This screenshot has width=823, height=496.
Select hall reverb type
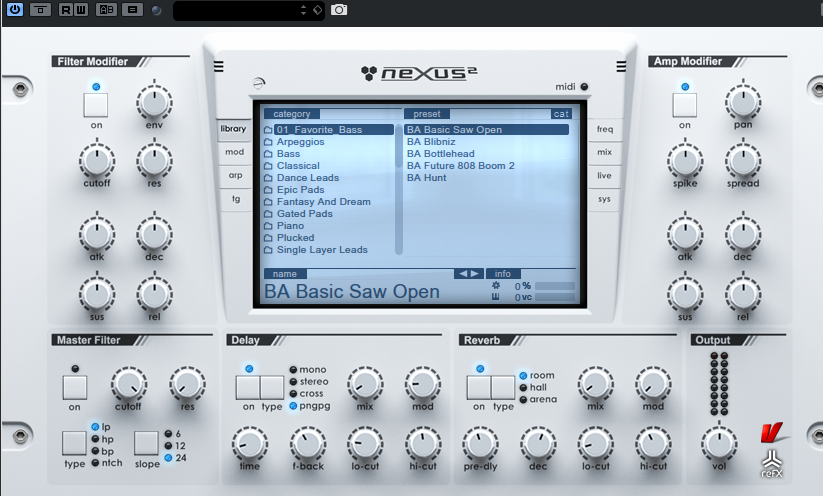coord(533,387)
